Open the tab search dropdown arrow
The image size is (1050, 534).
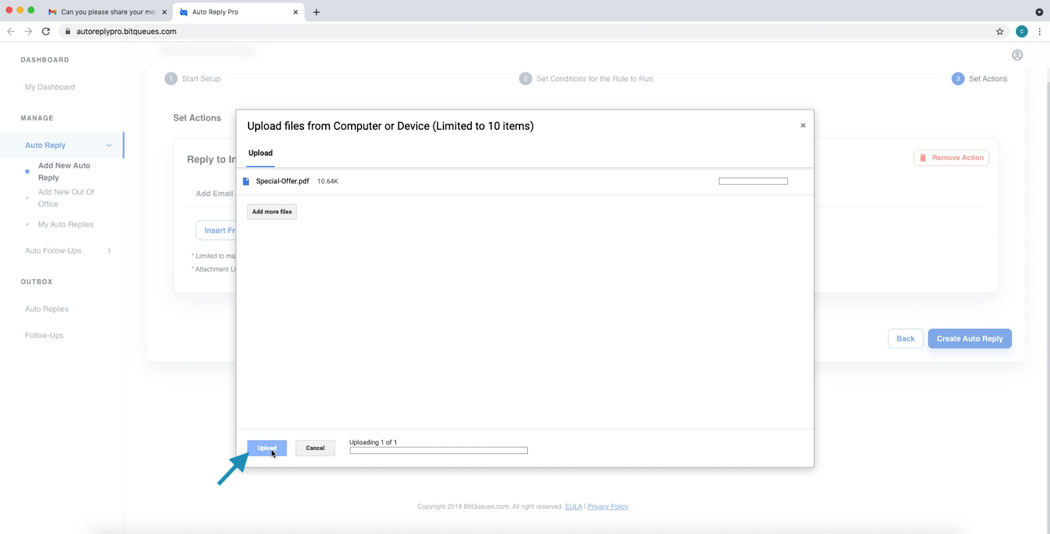tap(1039, 12)
